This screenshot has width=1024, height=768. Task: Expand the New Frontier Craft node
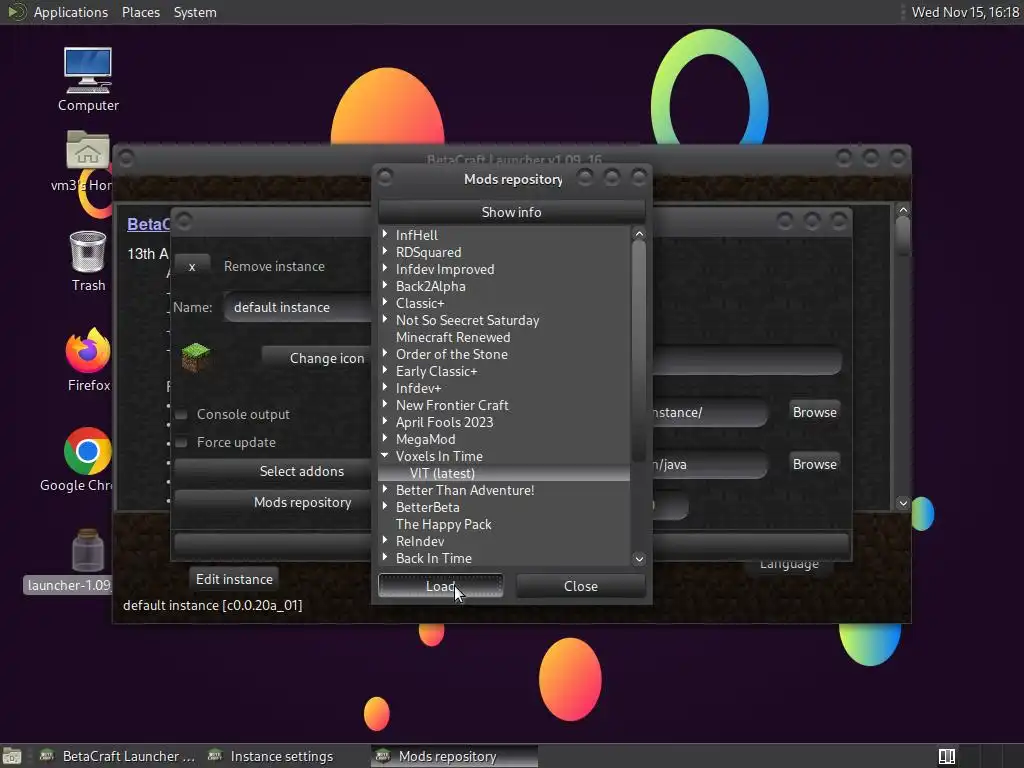pos(385,404)
